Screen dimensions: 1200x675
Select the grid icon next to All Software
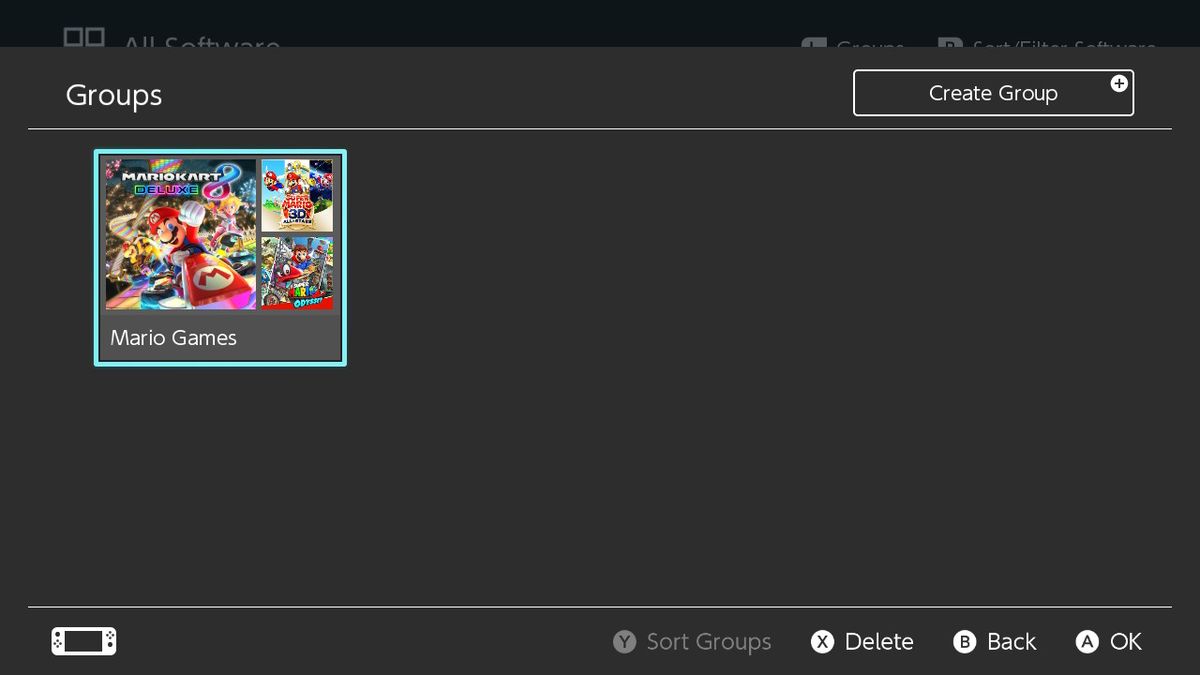[84, 38]
